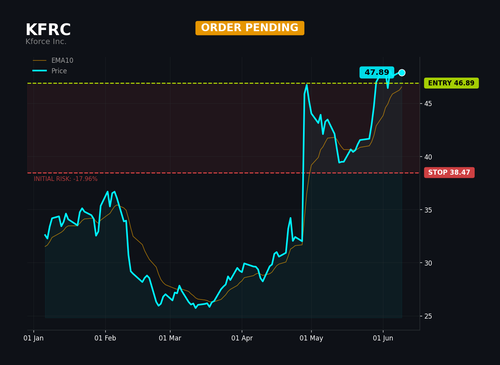
Task: Click the ENTRY 46.89 label
Action: click(x=451, y=83)
